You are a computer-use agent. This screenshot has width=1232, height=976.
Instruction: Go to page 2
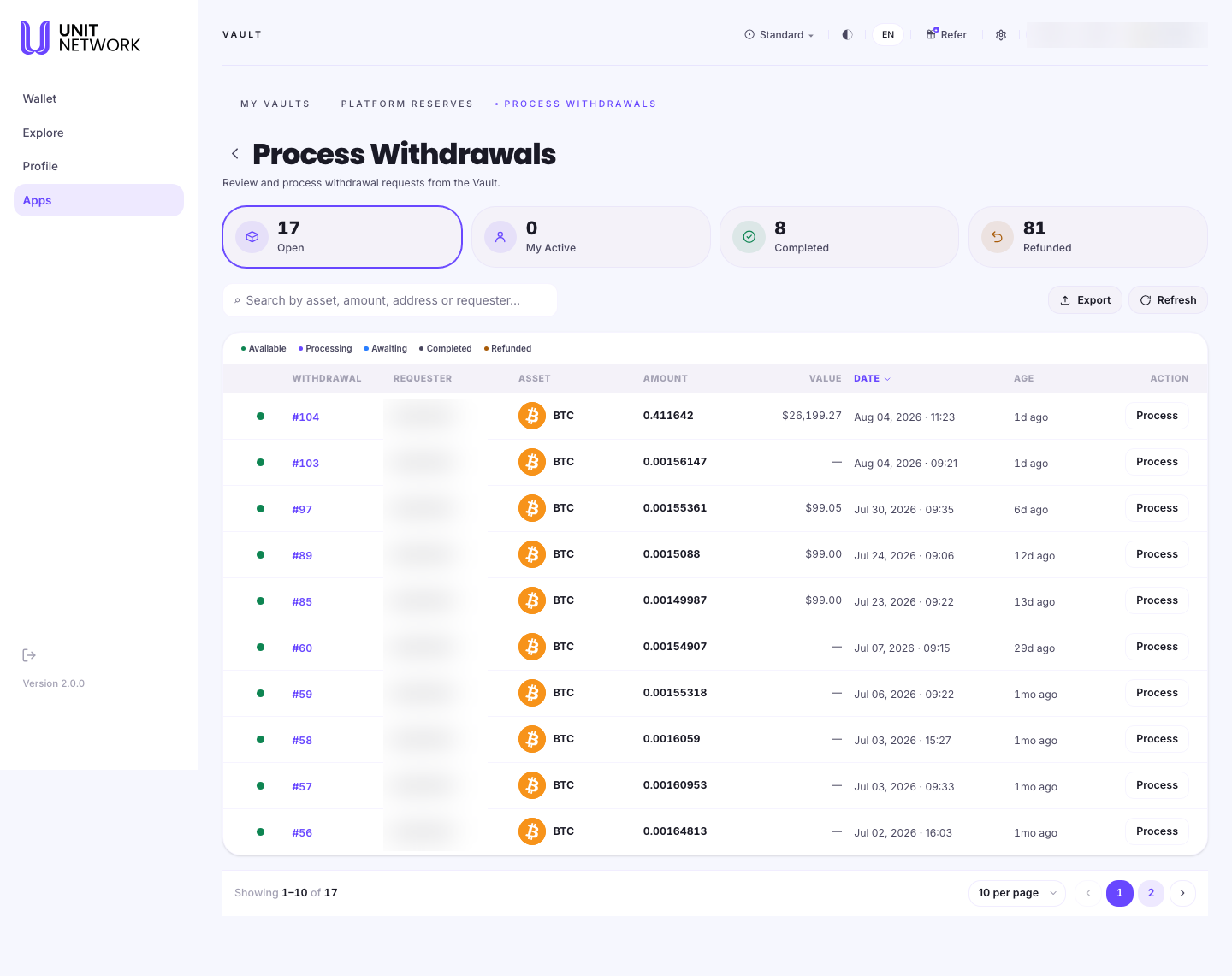pos(1151,893)
